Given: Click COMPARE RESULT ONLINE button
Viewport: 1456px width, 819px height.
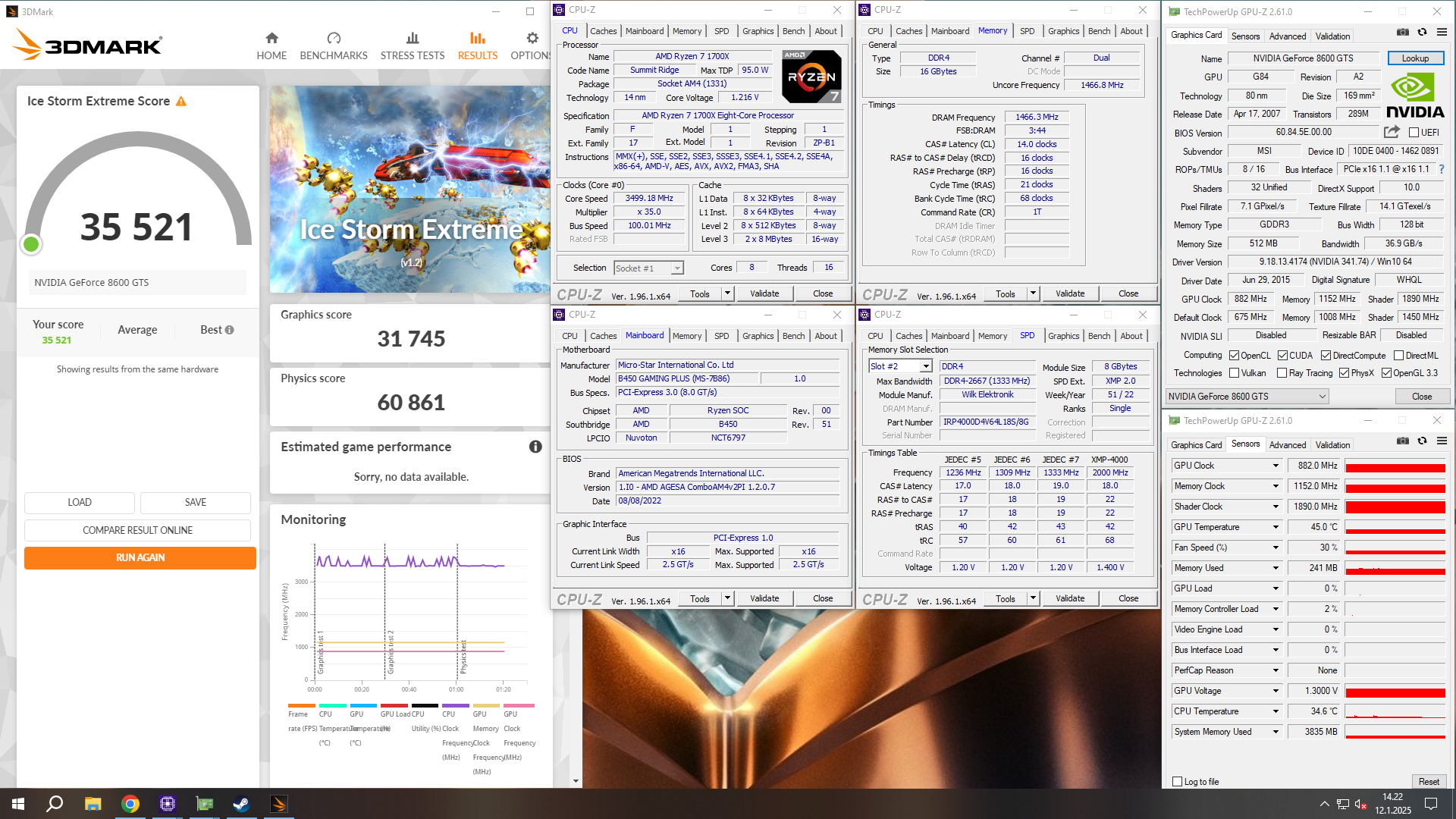Looking at the screenshot, I should pos(137,530).
